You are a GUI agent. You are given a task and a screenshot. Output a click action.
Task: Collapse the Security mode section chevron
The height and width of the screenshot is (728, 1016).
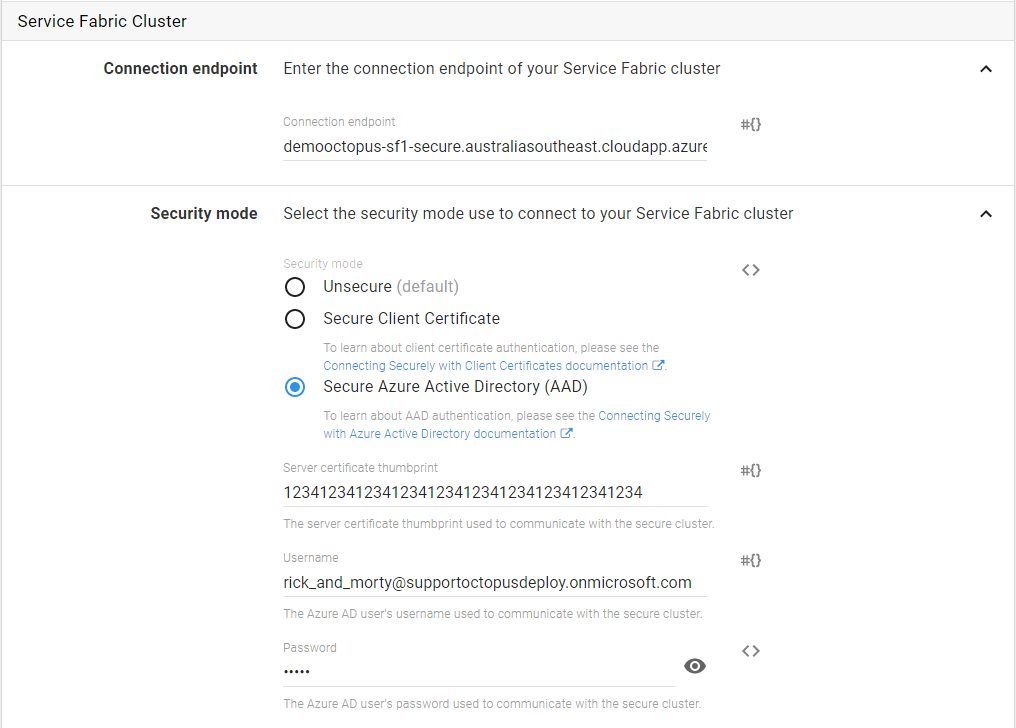pyautogui.click(x=986, y=214)
